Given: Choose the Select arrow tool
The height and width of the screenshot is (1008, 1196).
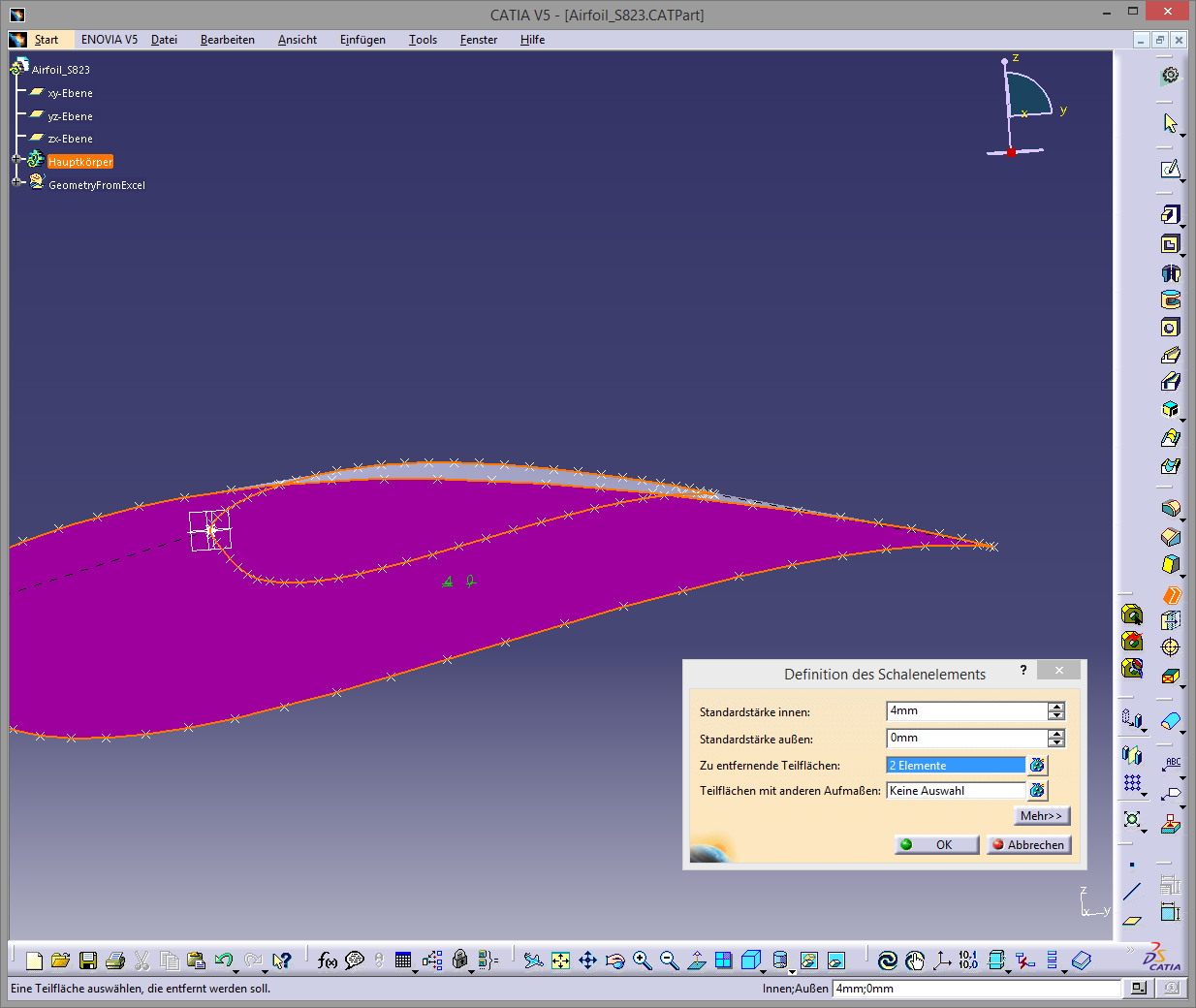Looking at the screenshot, I should 1170,123.
